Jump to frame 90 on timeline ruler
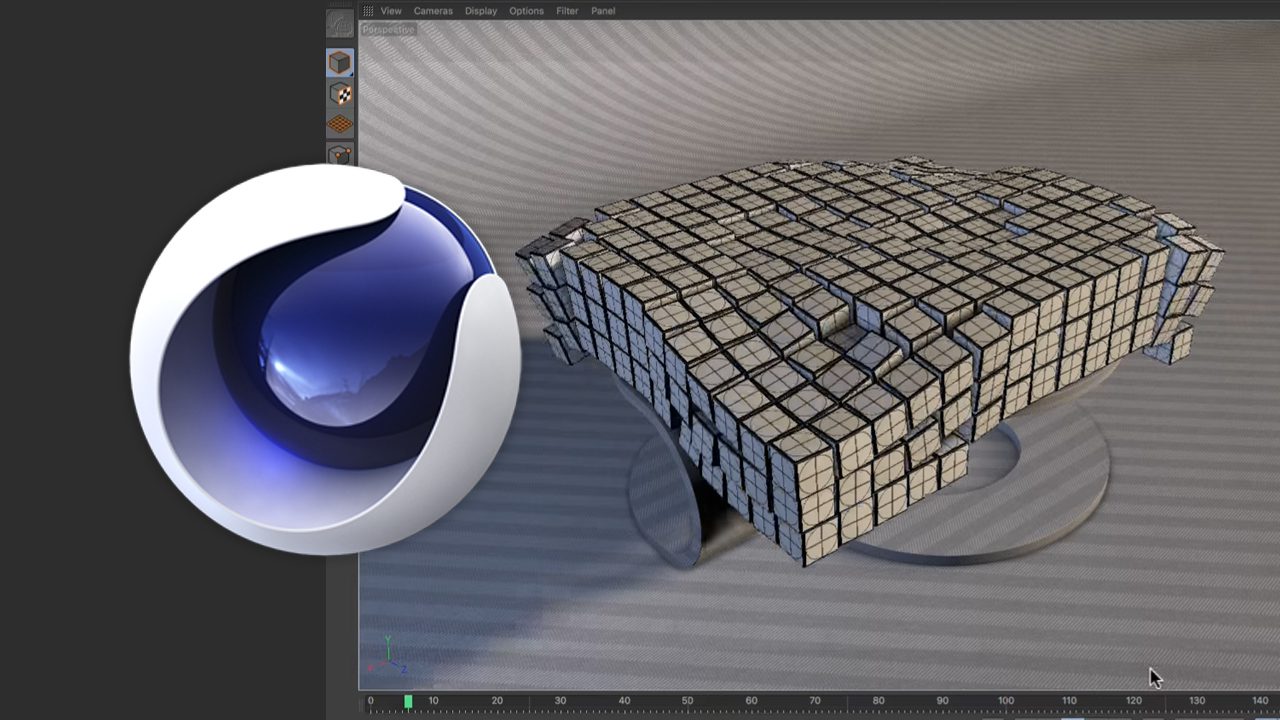 (x=942, y=701)
